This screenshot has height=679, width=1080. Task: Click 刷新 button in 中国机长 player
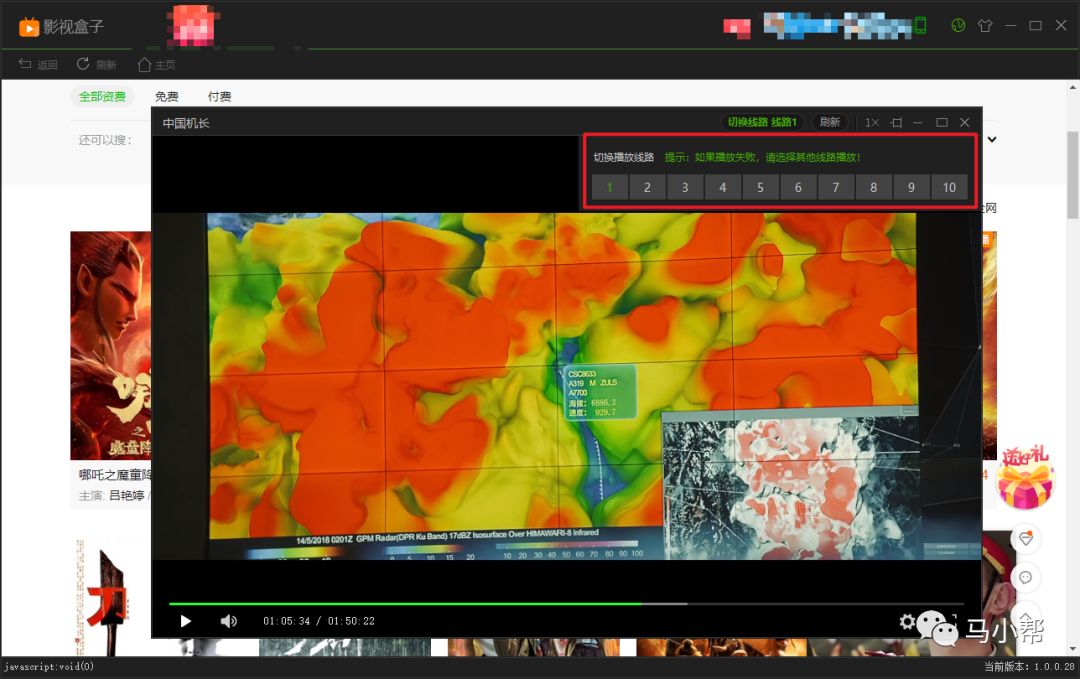(x=829, y=123)
